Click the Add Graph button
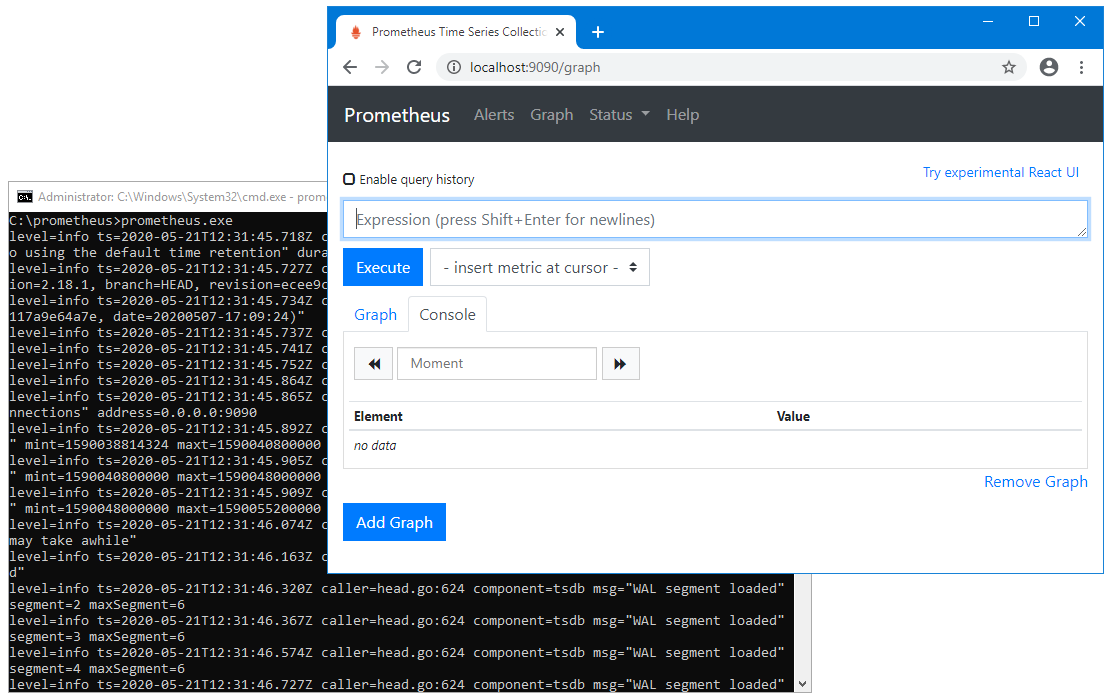Viewport: 1110px width, 700px height. [x=394, y=521]
